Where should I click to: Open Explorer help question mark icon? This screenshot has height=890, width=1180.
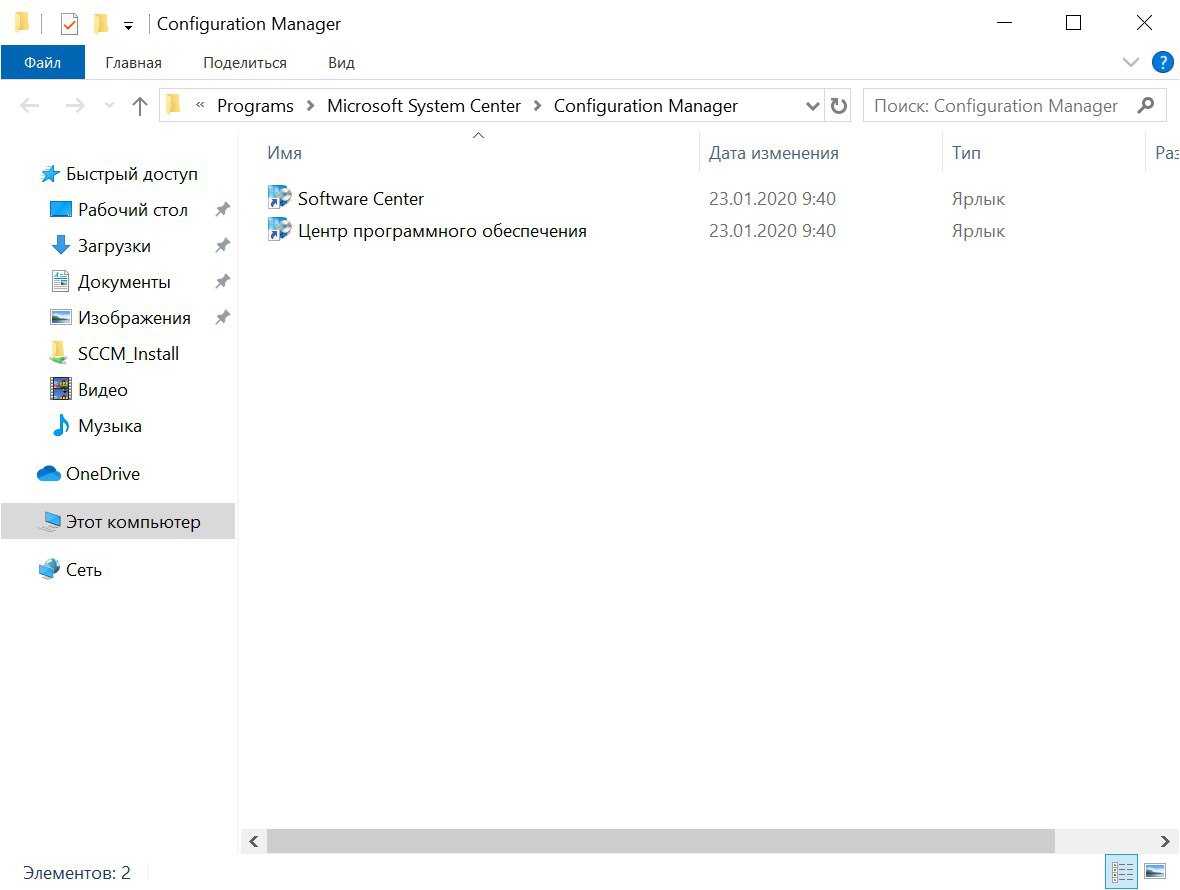pos(1162,62)
